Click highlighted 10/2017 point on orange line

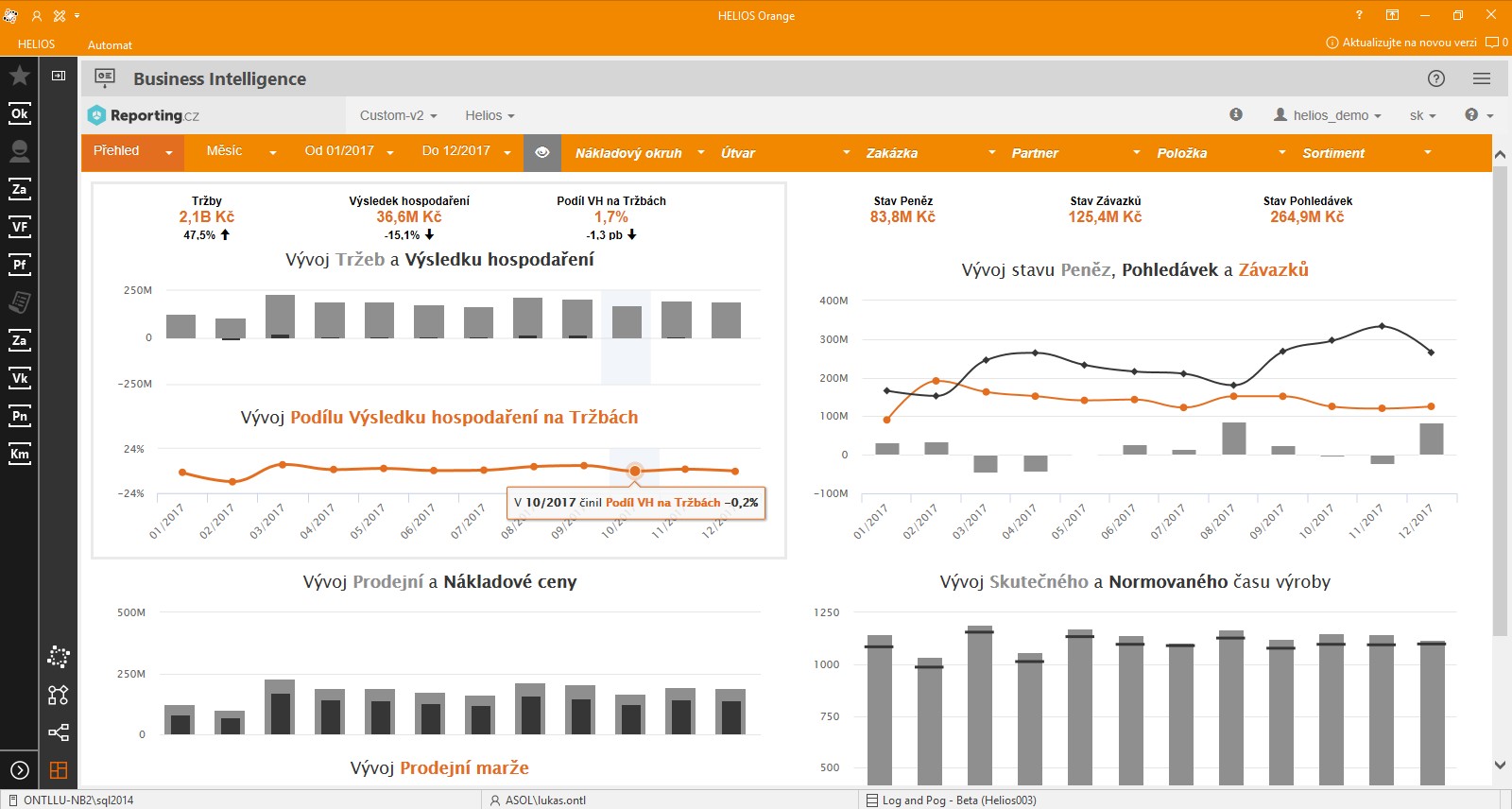(635, 471)
